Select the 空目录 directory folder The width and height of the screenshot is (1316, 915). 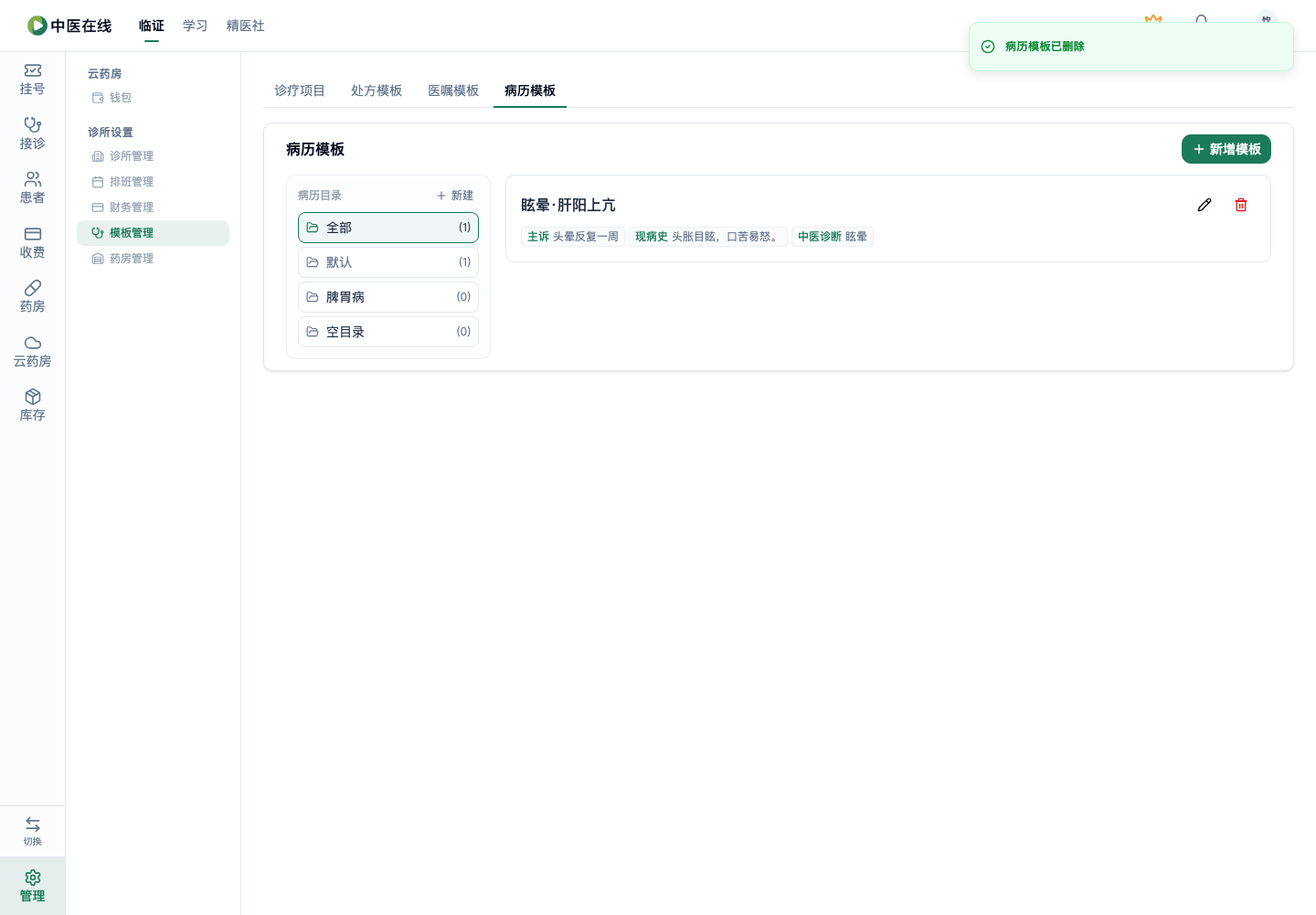pos(388,332)
